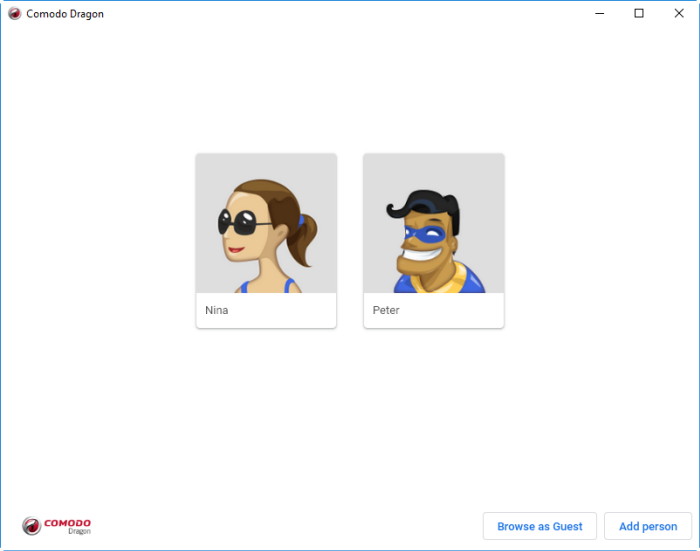The height and width of the screenshot is (551, 700).
Task: Click the Nina profile name label
Action: [x=217, y=310]
